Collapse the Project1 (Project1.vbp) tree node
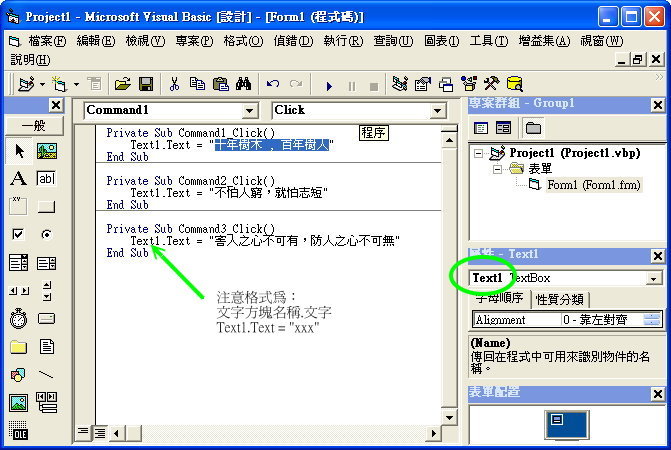 479,153
